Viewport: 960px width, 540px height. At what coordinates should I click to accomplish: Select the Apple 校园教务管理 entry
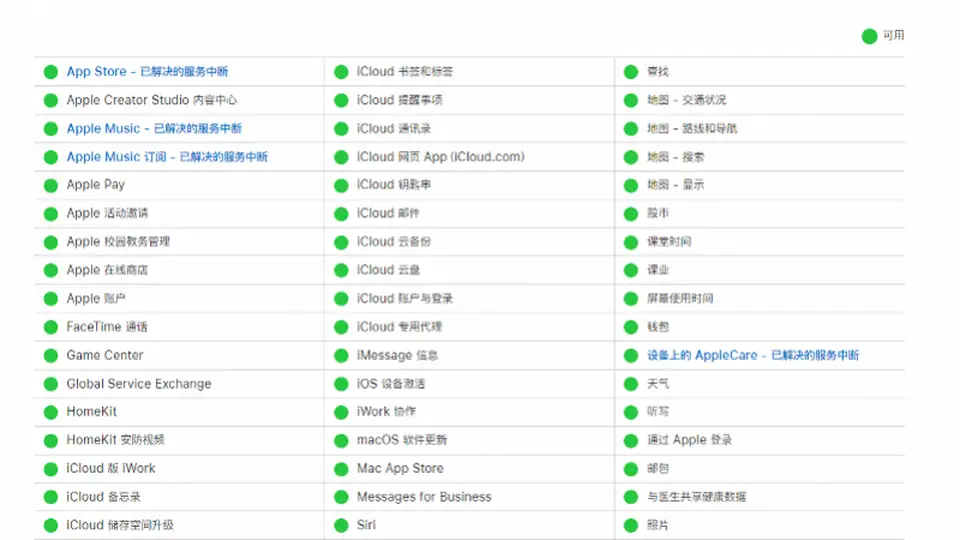(x=118, y=242)
